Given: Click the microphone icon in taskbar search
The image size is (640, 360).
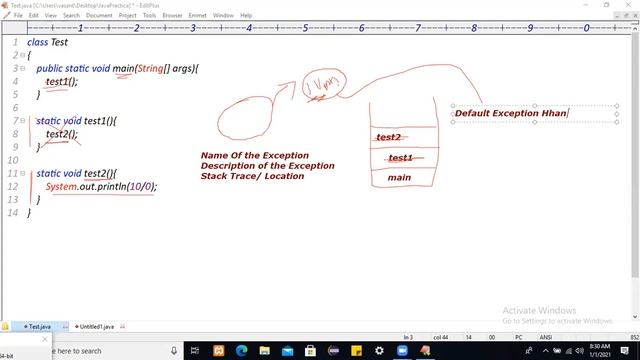Looking at the screenshot, I should point(174,351).
